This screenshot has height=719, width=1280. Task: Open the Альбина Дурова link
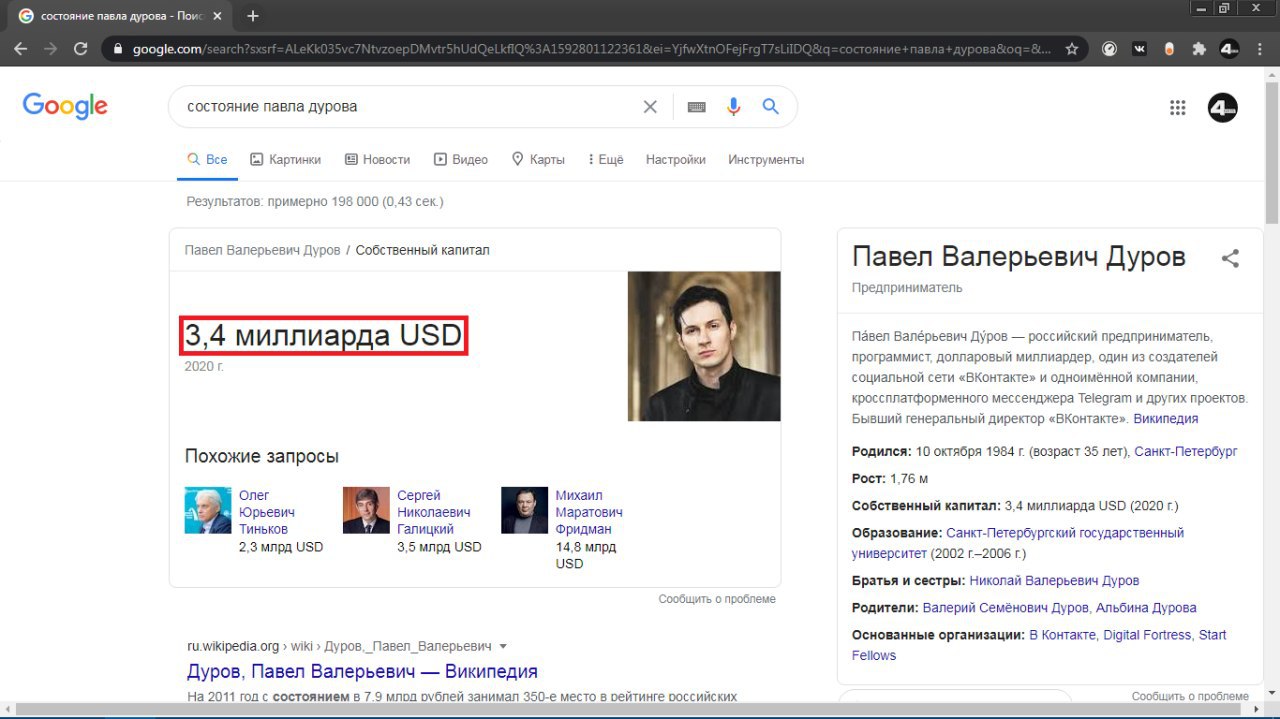pyautogui.click(x=1146, y=608)
